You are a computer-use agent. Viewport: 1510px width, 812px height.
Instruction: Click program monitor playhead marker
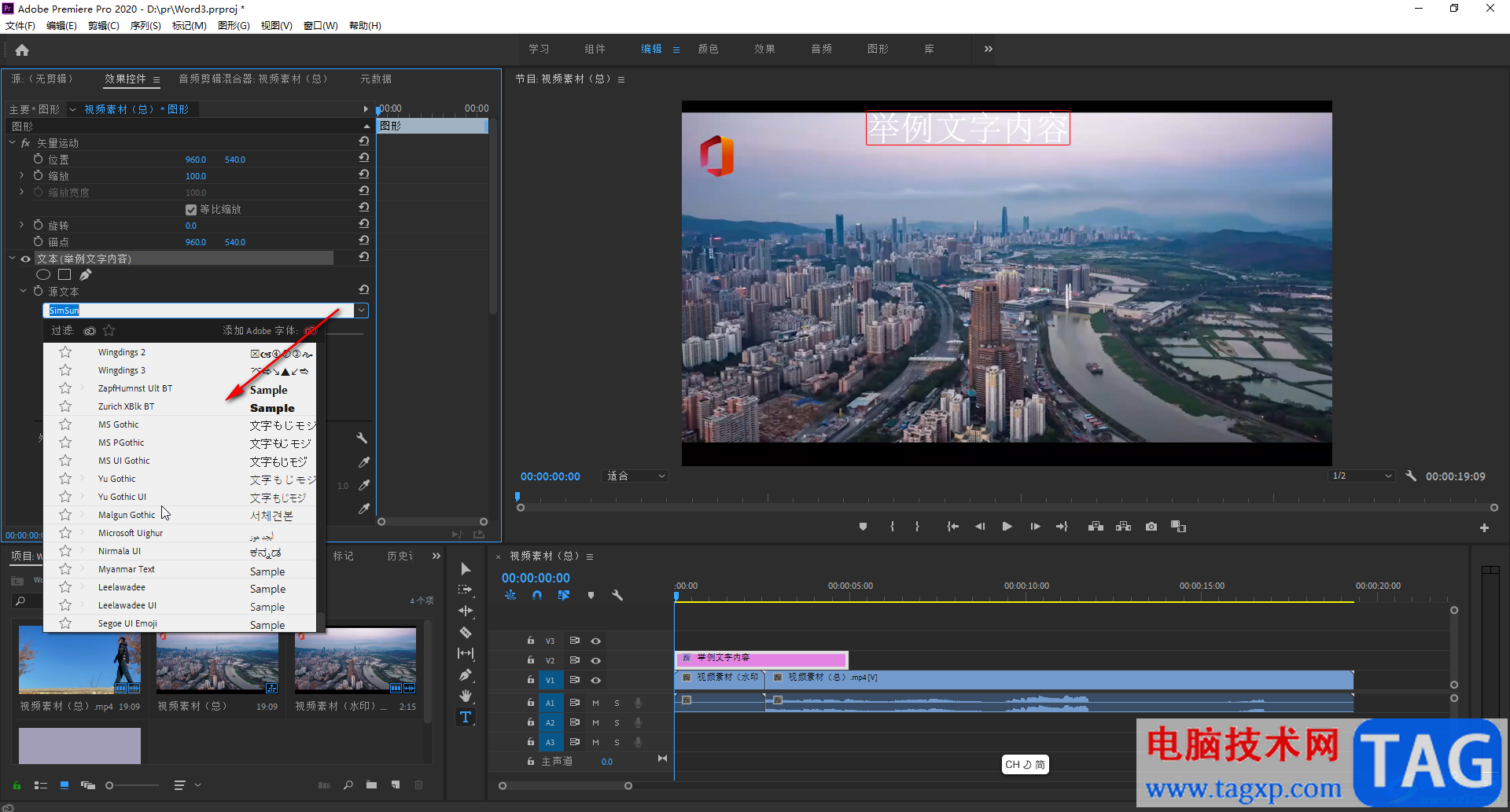click(x=517, y=496)
